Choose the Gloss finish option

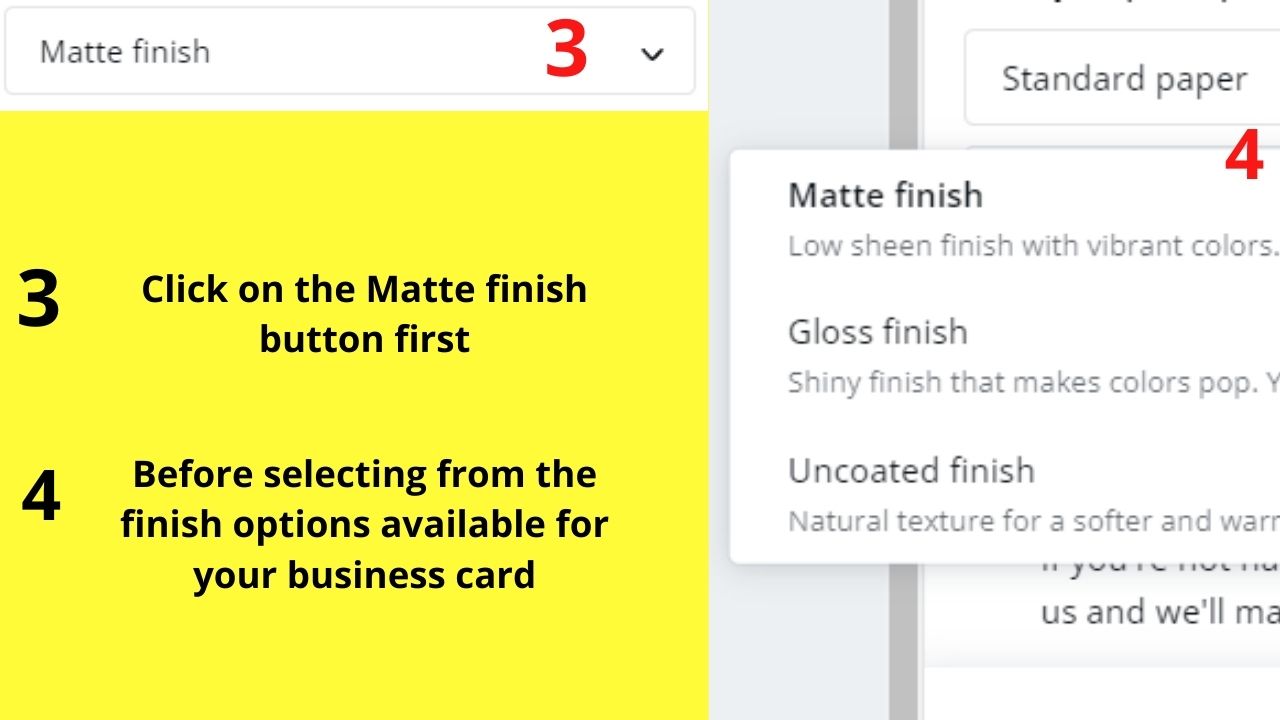[x=878, y=332]
